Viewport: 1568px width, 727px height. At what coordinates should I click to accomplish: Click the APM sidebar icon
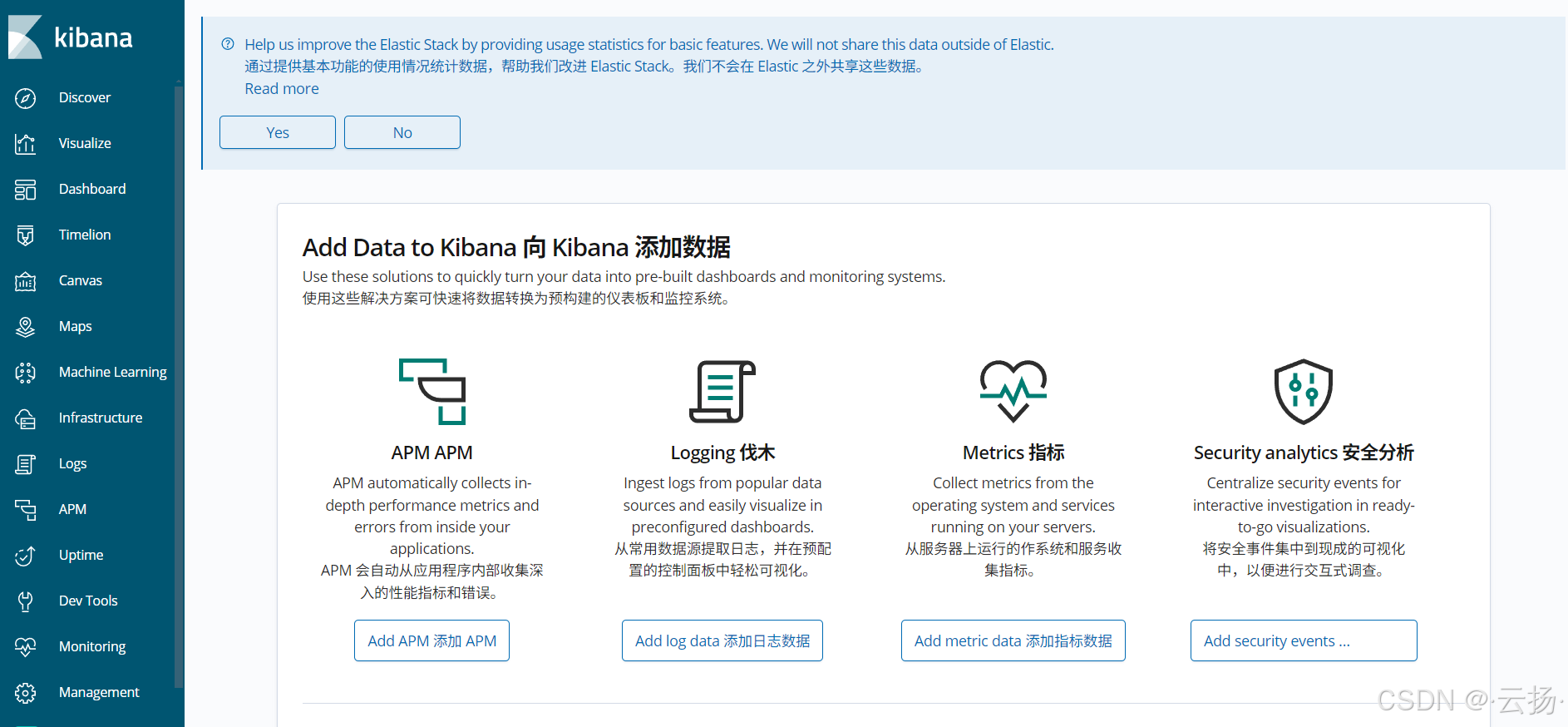[x=26, y=510]
